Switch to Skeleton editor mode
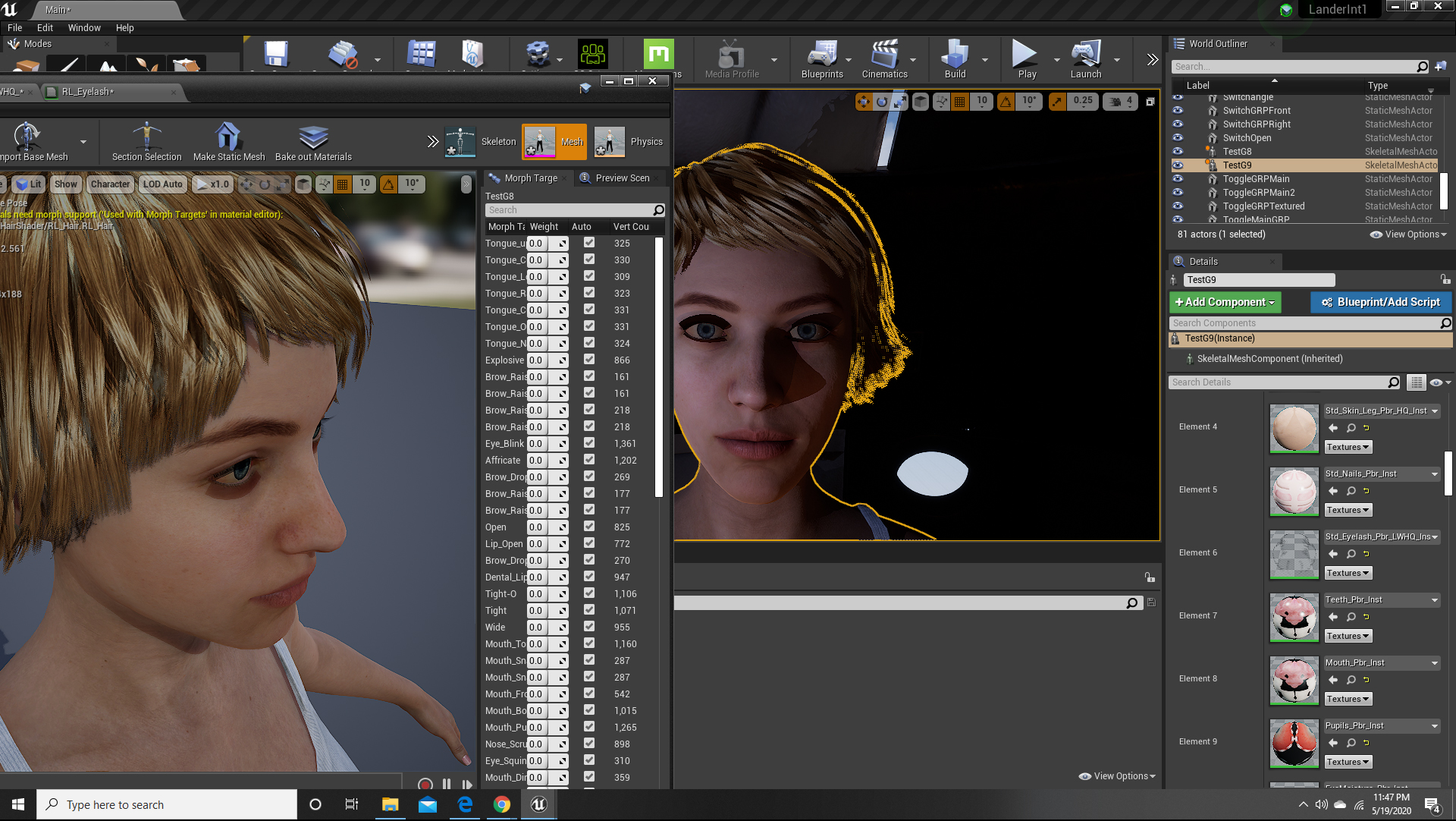 click(x=481, y=142)
